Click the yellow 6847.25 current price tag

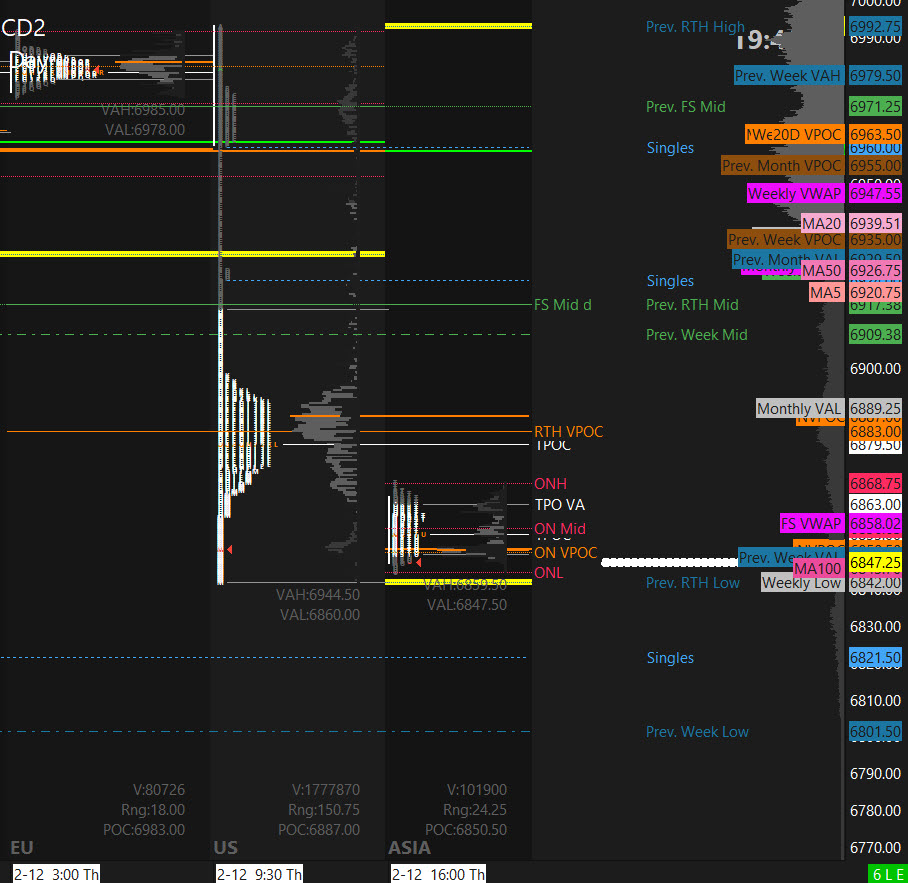875,563
